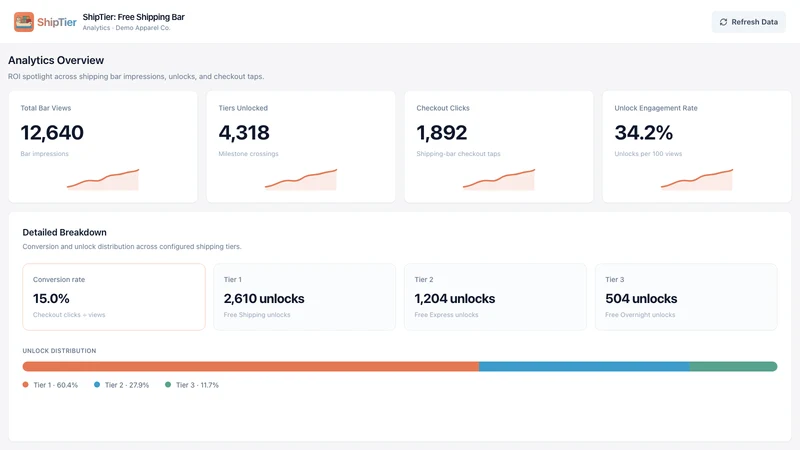The image size is (800, 450).
Task: Click the blue Tier 2 distribution segment
Action: (x=584, y=366)
